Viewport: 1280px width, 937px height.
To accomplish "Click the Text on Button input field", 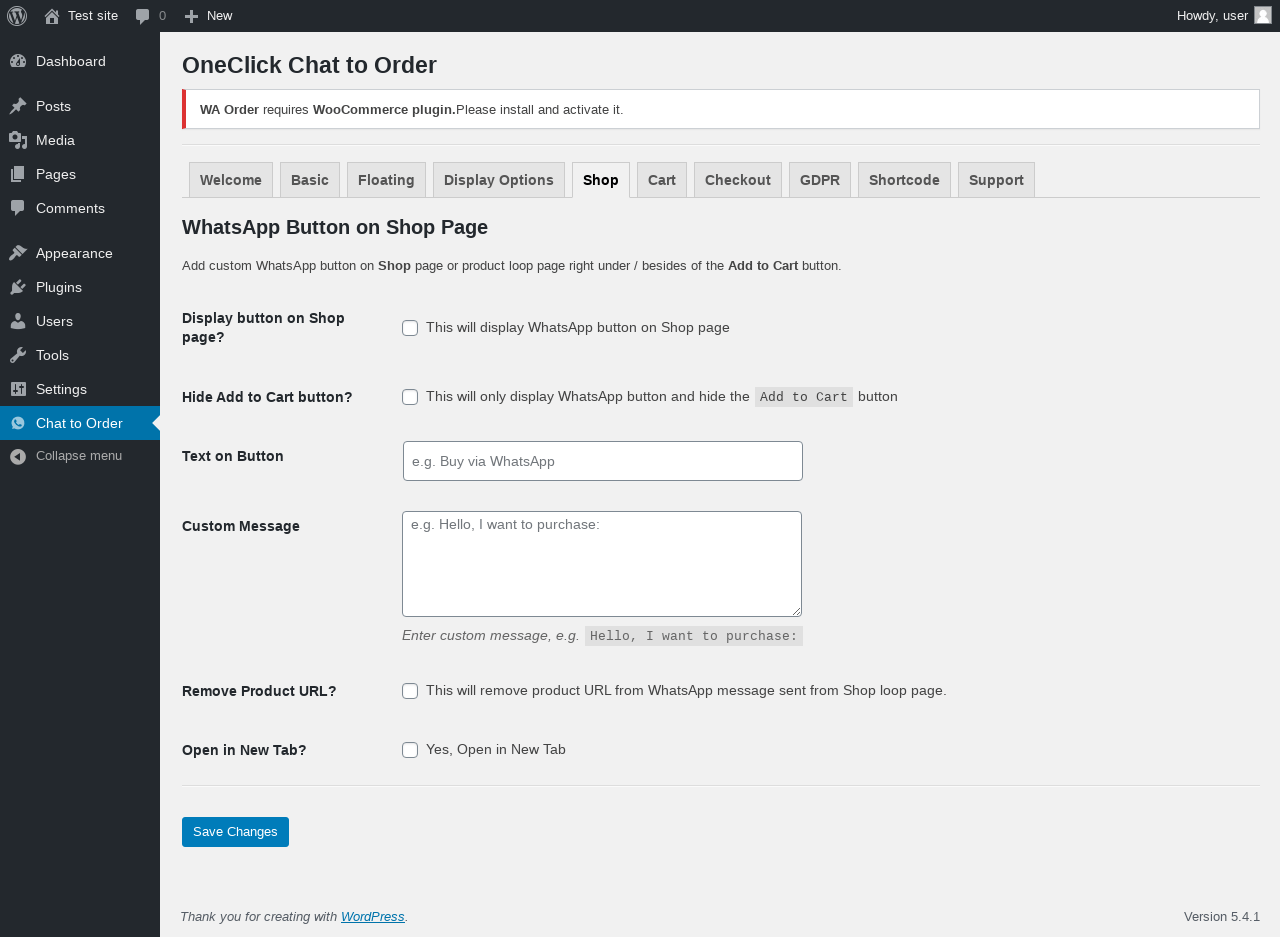I will tap(603, 461).
